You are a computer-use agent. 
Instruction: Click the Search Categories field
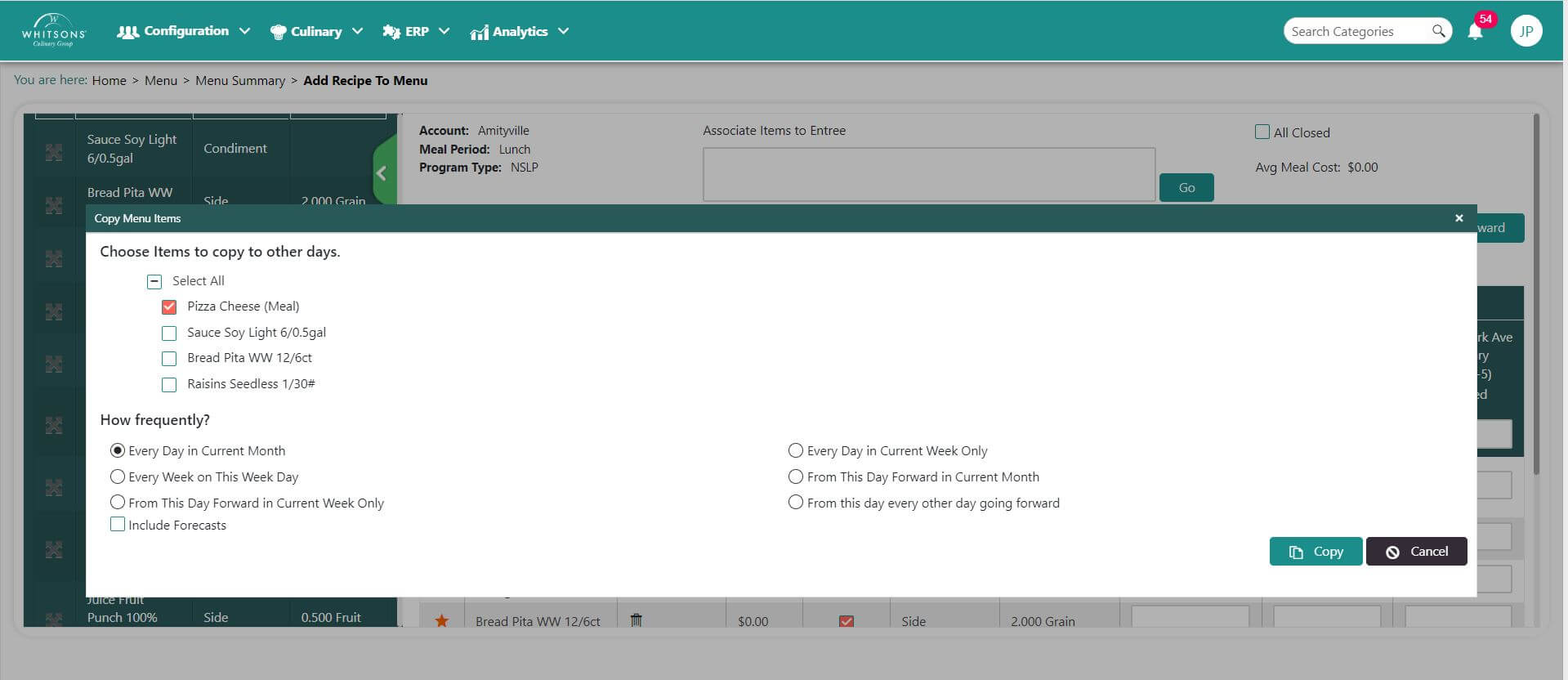(1356, 31)
